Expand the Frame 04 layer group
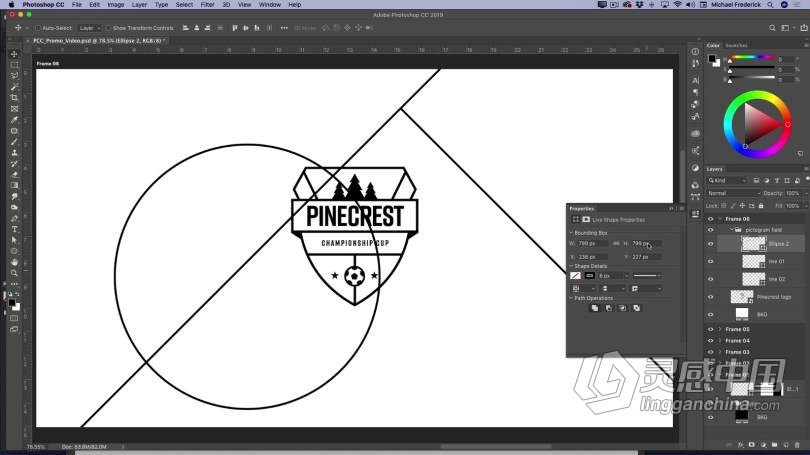810x455 pixels. click(x=720, y=341)
